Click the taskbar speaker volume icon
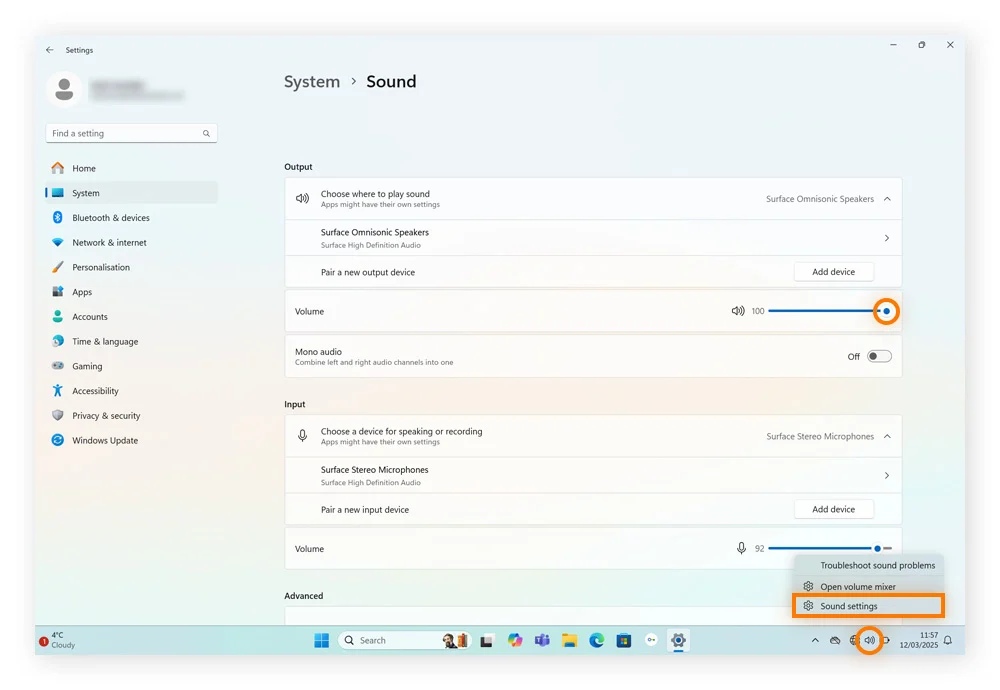 tap(869, 640)
